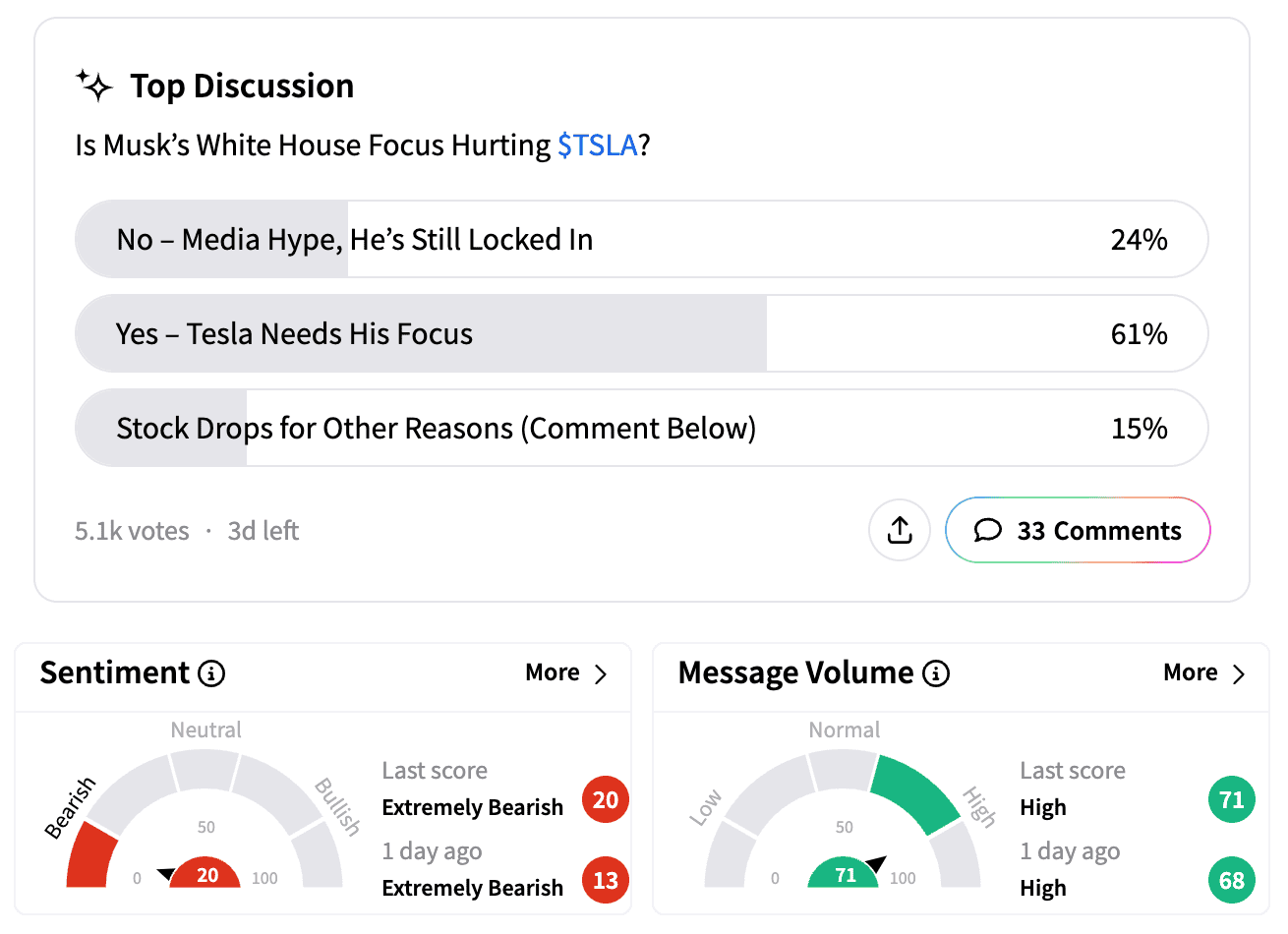The image size is (1288, 934).
Task: Vote No – Media Hype option
Action: pyautogui.click(x=641, y=239)
